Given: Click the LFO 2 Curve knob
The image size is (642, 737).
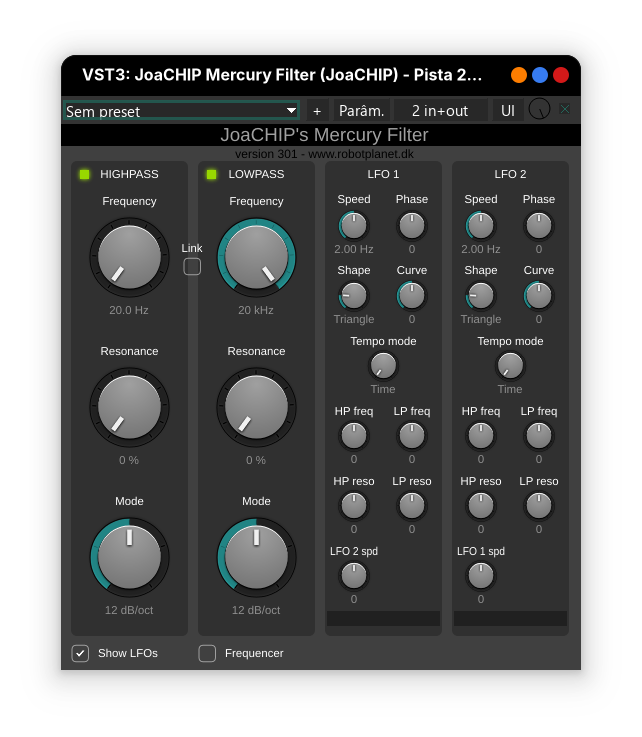Looking at the screenshot, I should (539, 295).
